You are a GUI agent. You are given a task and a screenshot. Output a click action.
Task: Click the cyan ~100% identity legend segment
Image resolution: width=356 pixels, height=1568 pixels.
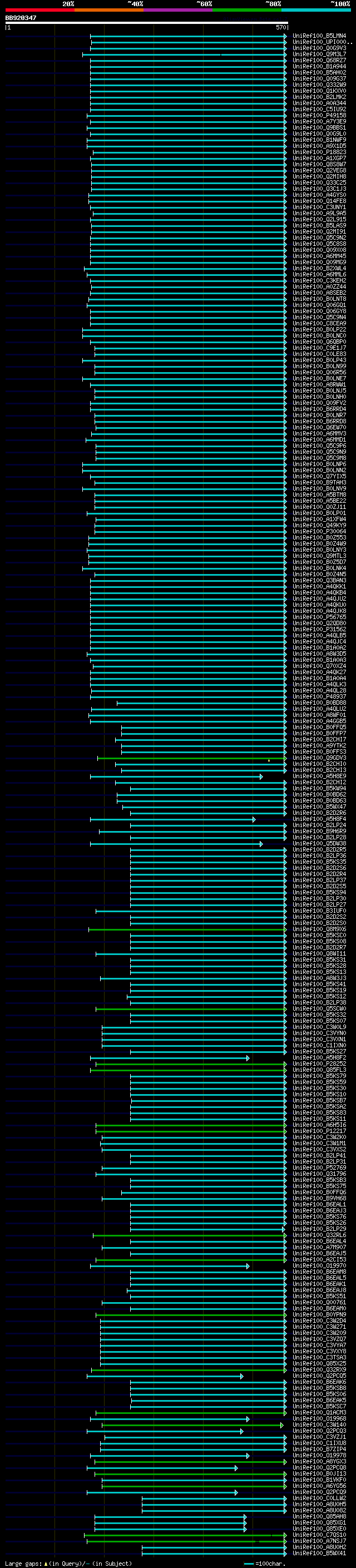316,10
